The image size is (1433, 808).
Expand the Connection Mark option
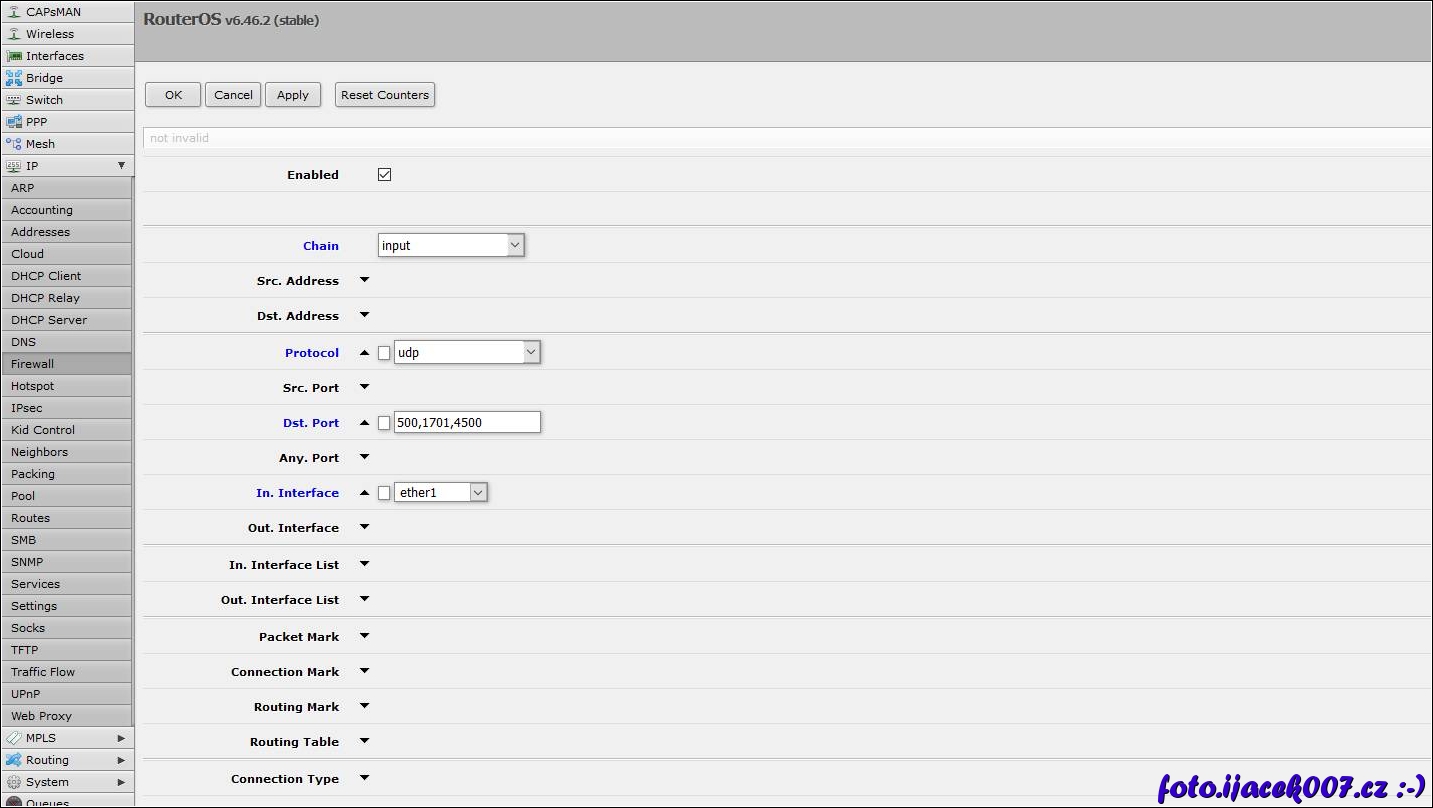click(364, 672)
